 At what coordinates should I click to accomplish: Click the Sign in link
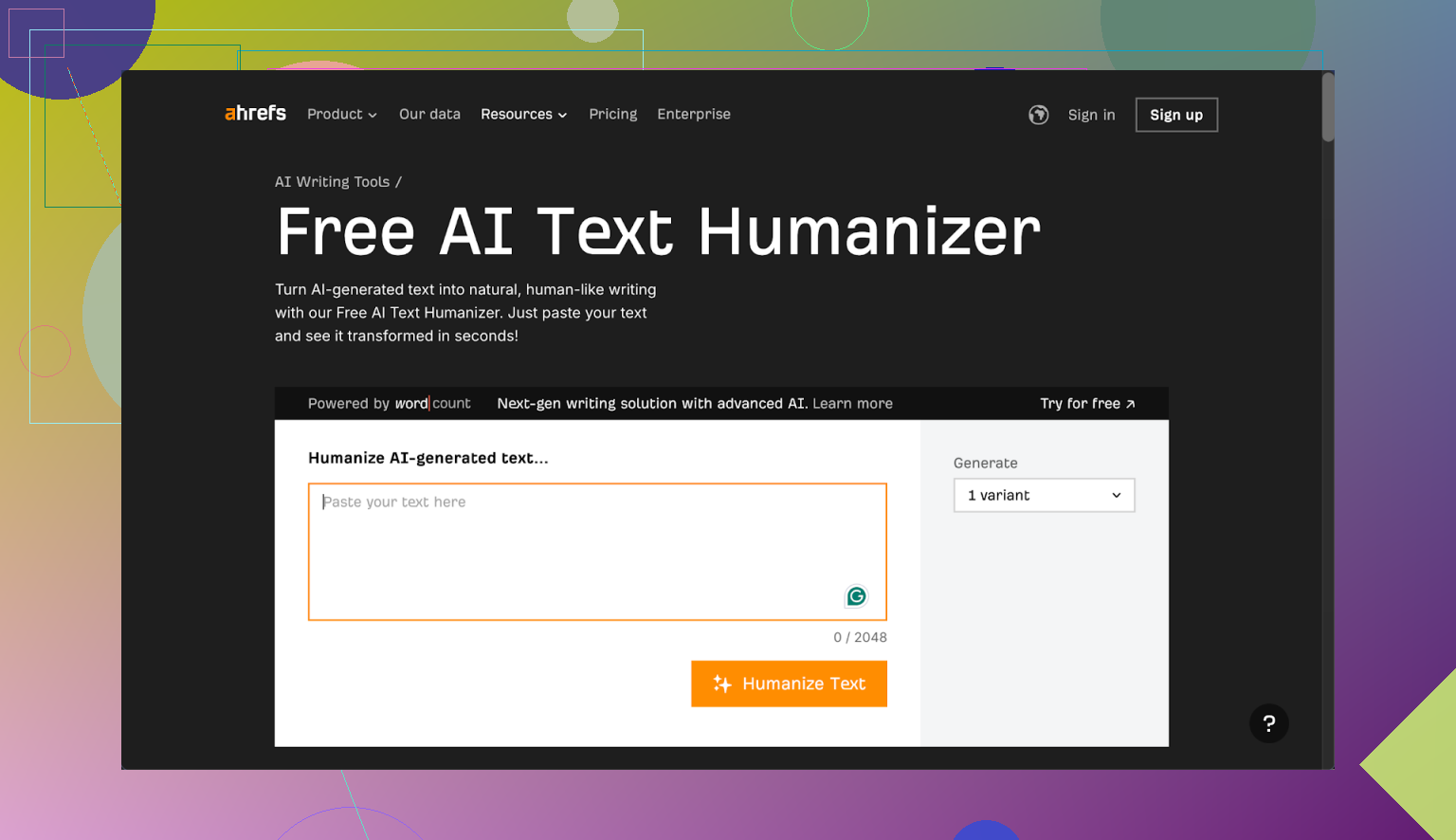click(x=1091, y=115)
